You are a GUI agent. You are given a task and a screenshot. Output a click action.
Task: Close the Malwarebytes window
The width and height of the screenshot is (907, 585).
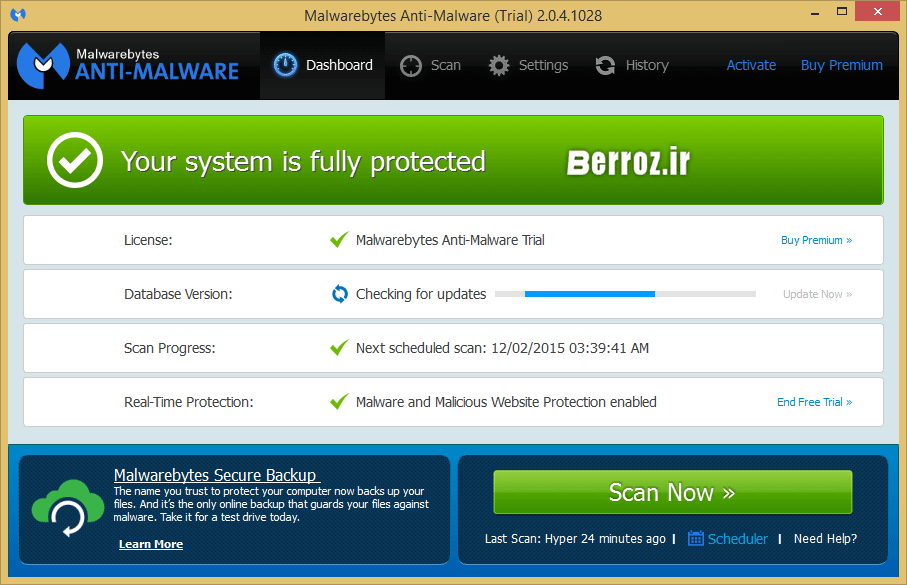coord(877,12)
